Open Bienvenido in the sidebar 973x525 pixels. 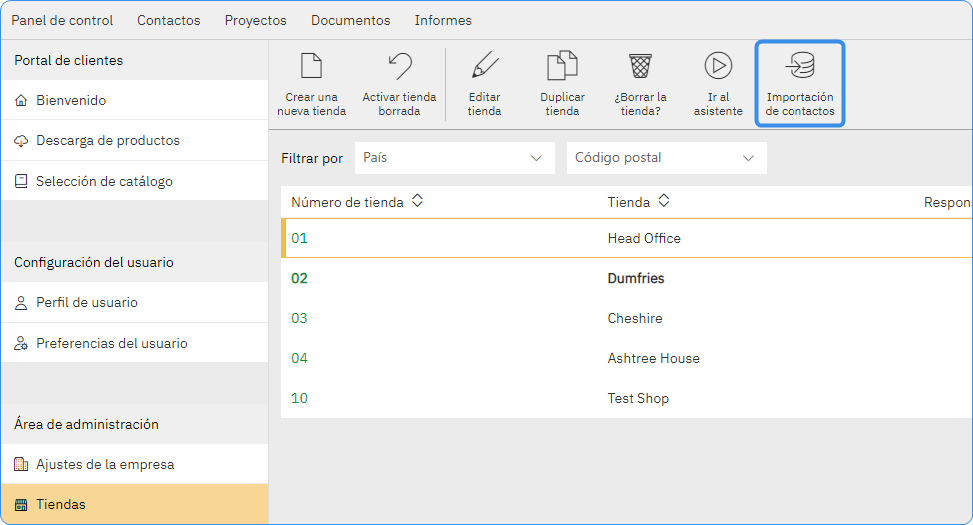71,101
